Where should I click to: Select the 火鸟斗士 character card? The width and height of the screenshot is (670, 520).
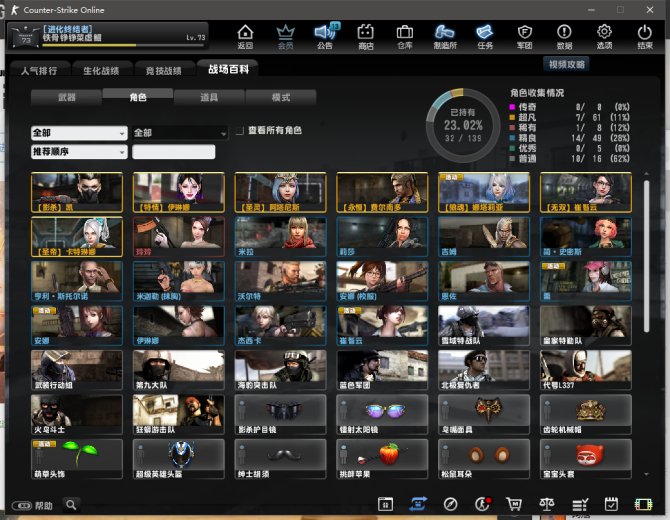tap(77, 414)
